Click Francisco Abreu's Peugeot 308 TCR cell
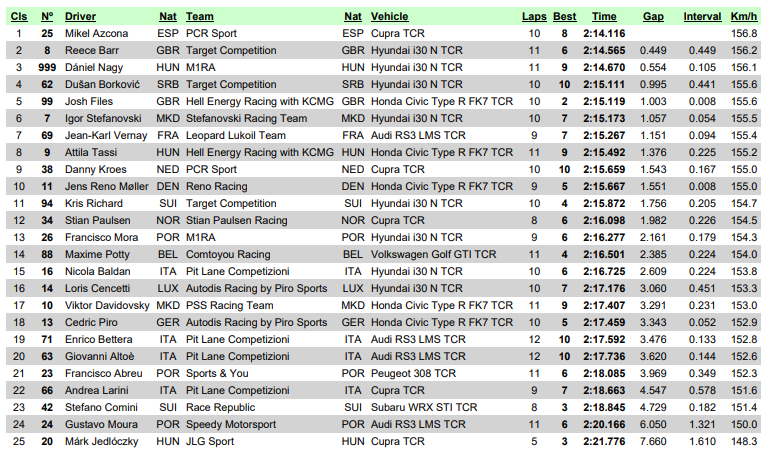The height and width of the screenshot is (453, 771). click(x=413, y=373)
